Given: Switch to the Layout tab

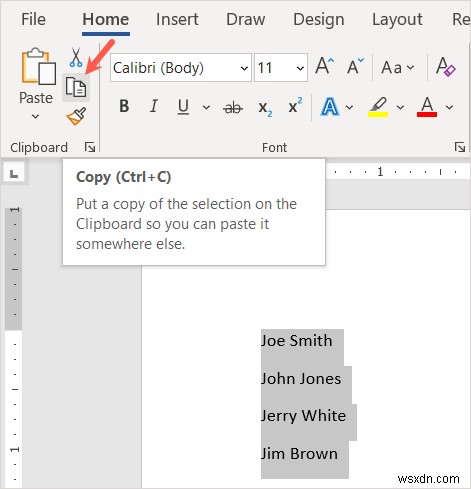Looking at the screenshot, I should pyautogui.click(x=397, y=19).
